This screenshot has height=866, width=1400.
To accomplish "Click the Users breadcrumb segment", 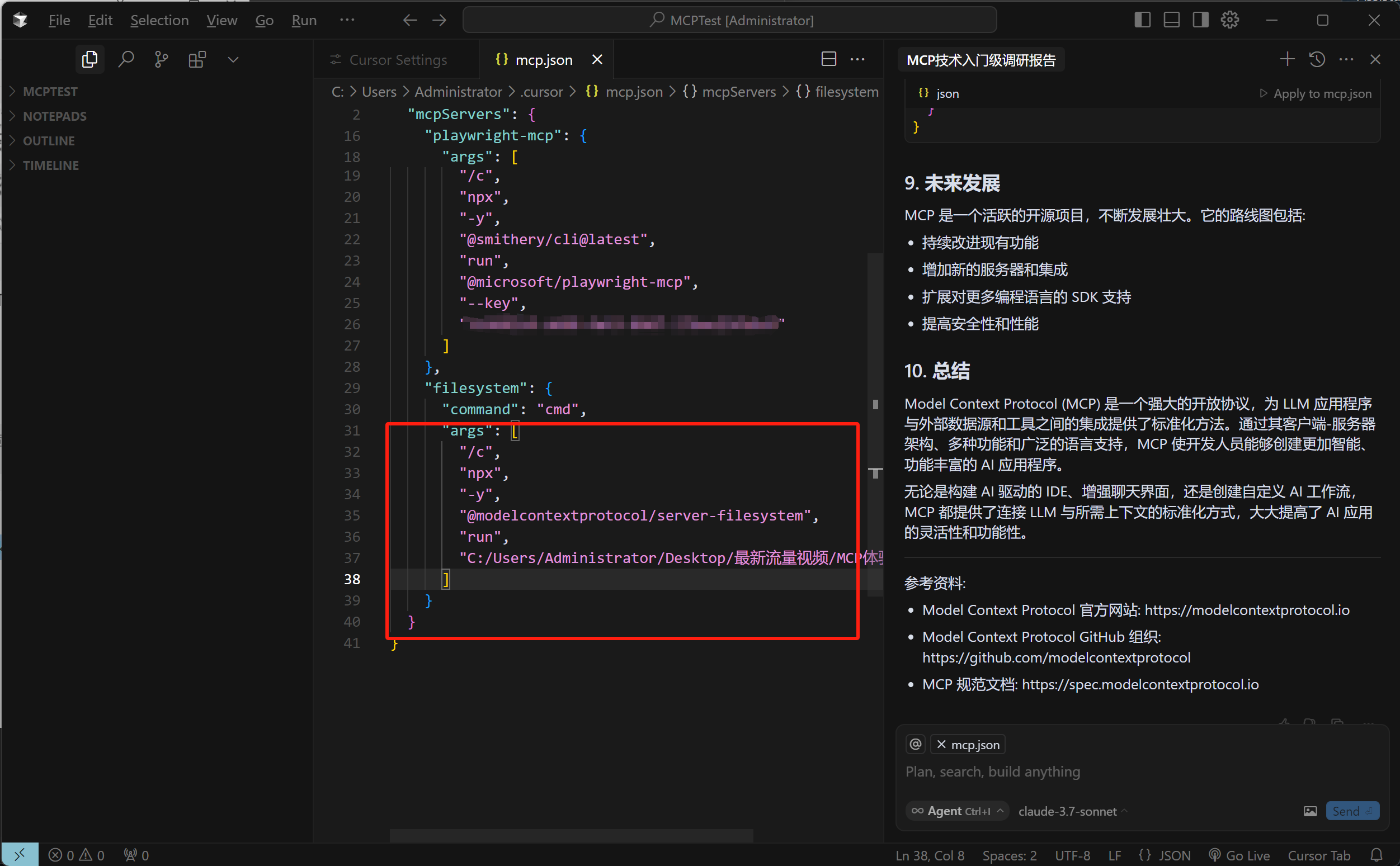I will click(x=379, y=92).
